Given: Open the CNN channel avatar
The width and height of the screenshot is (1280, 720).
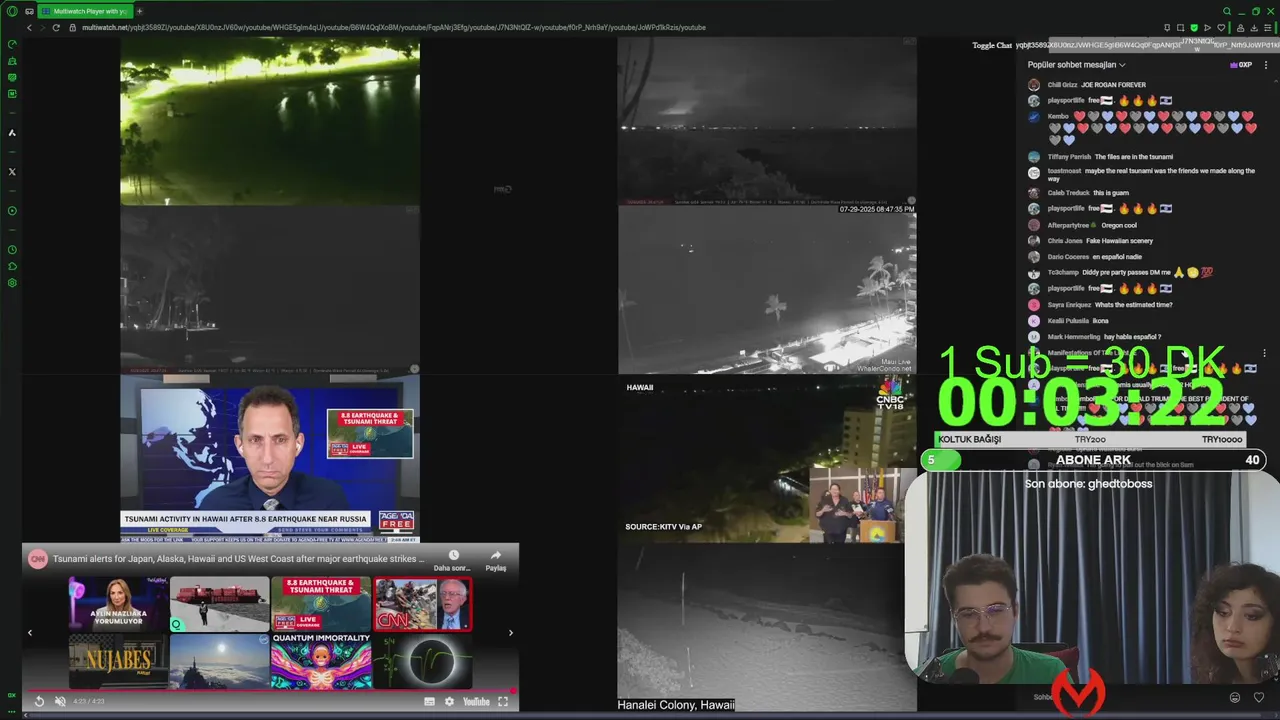Looking at the screenshot, I should 37,559.
